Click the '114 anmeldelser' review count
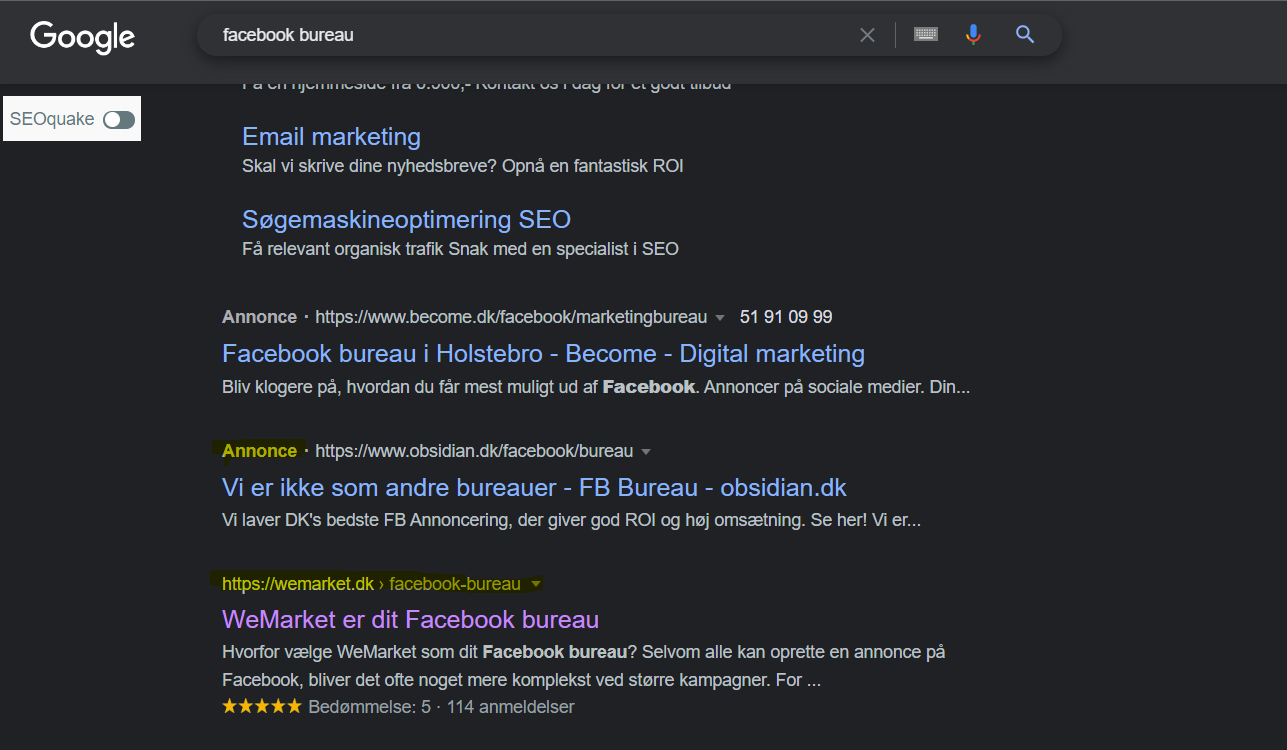This screenshot has height=750, width=1287. click(510, 707)
